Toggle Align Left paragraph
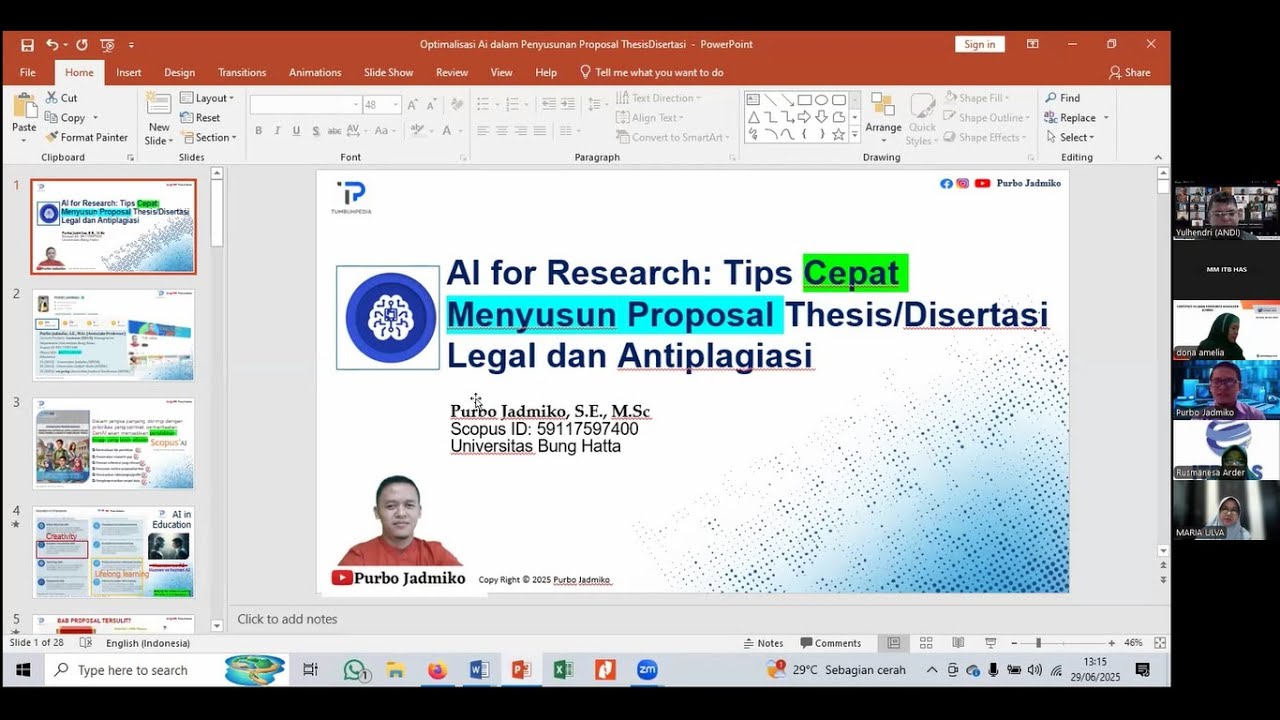 click(483, 131)
